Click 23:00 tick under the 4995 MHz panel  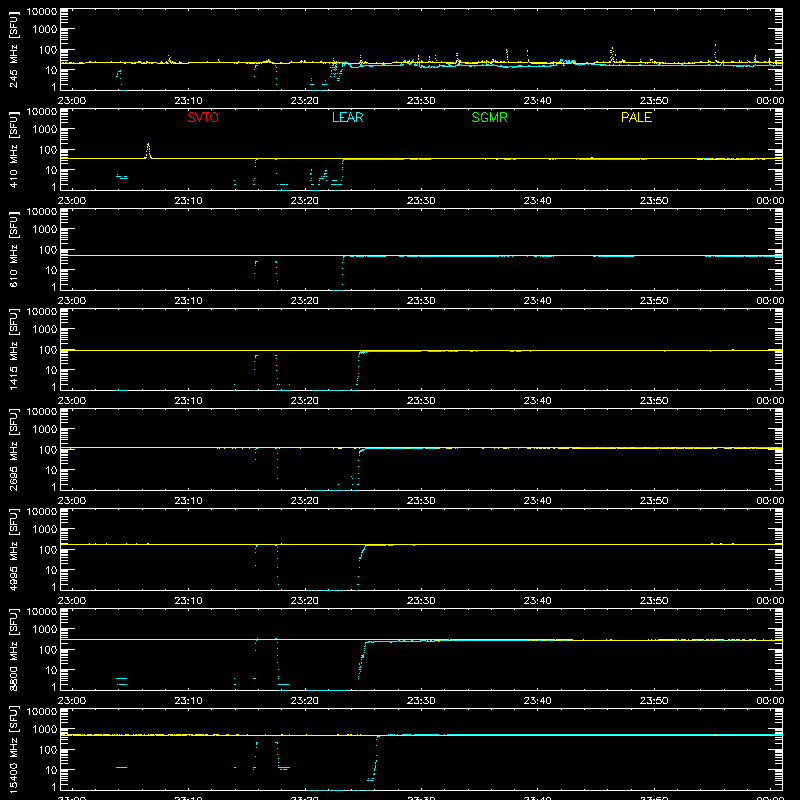(72, 601)
